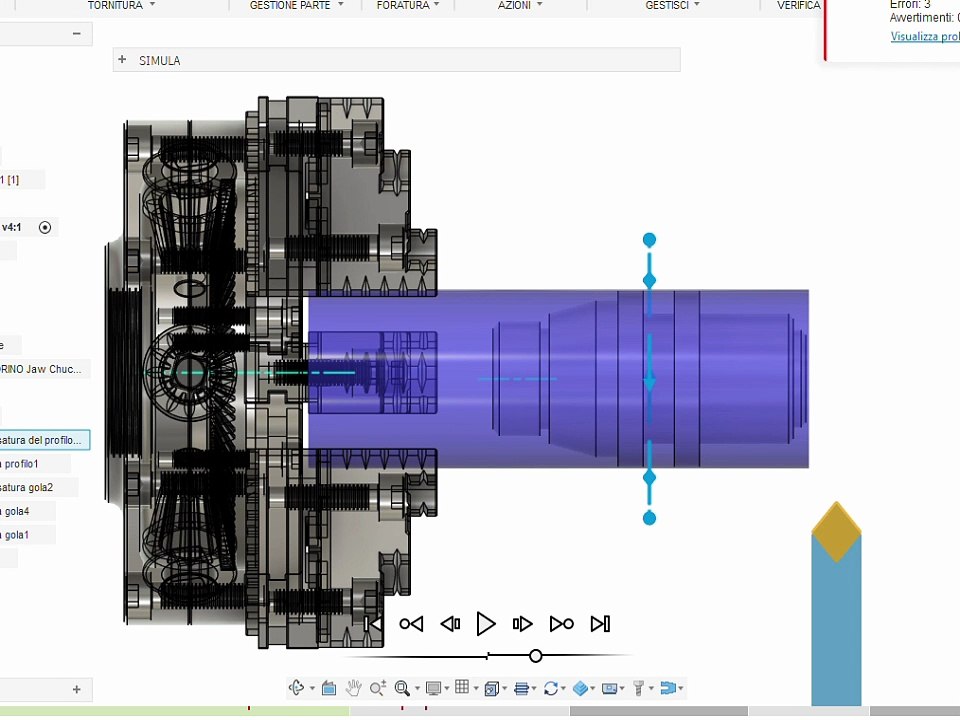Open the GESTISCI menu

tap(672, 6)
